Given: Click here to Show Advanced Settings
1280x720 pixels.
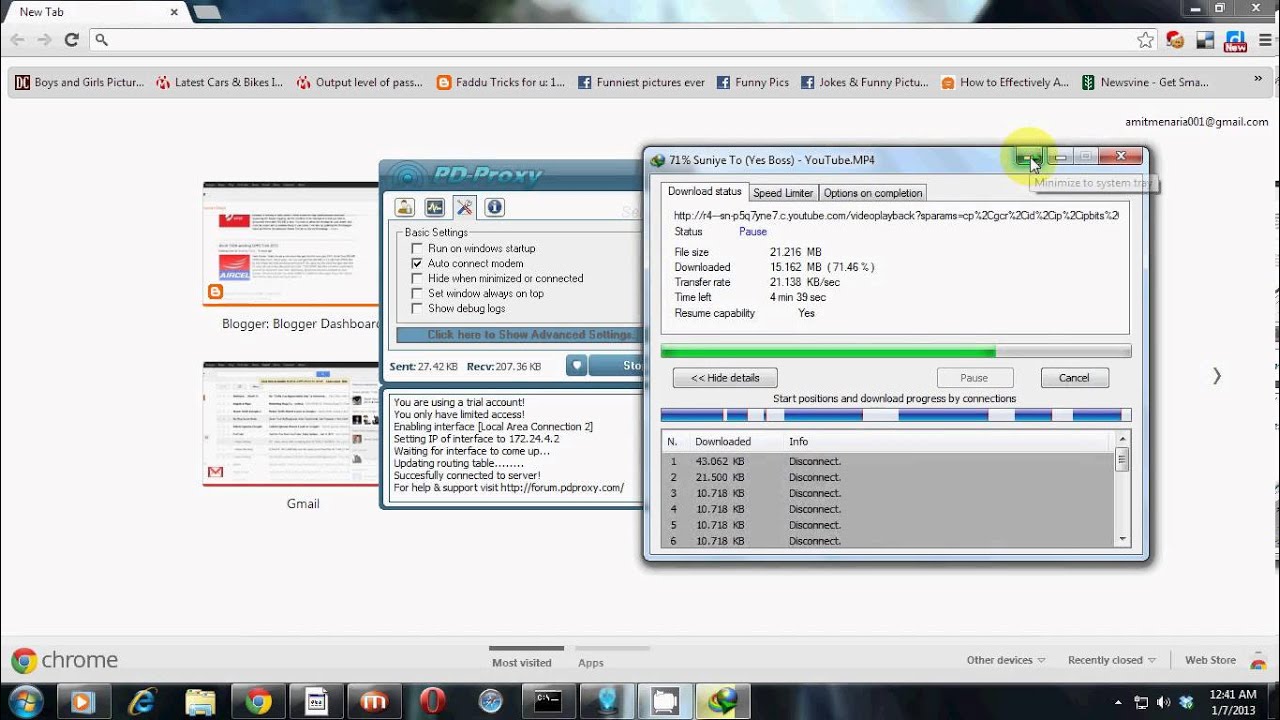Looking at the screenshot, I should (519, 335).
